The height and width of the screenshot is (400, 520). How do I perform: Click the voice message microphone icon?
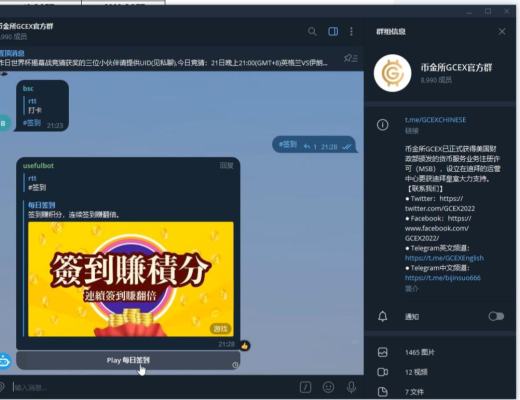[x=351, y=387]
